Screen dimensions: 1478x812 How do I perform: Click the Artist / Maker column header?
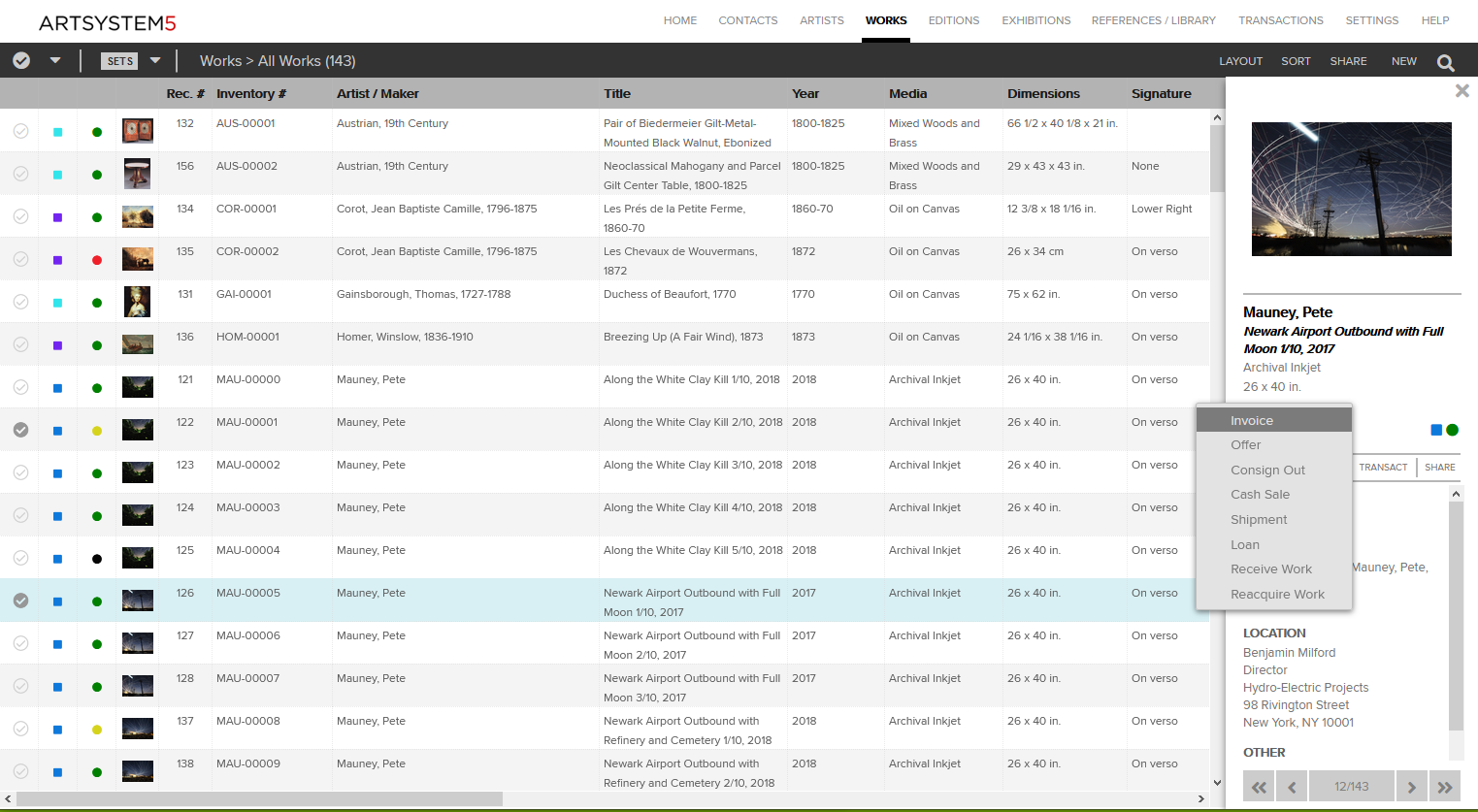(x=378, y=94)
